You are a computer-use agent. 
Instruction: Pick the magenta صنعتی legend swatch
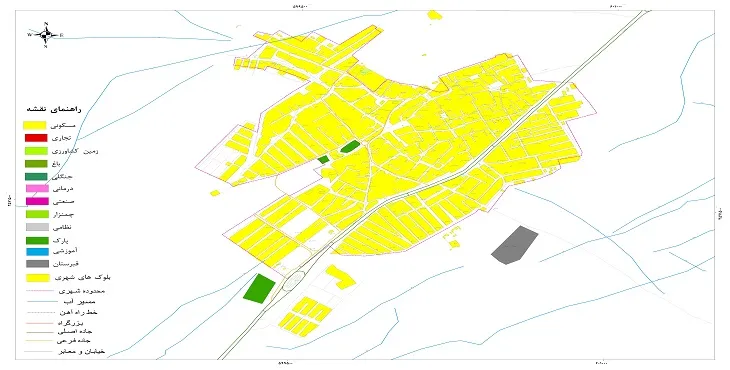(37, 201)
